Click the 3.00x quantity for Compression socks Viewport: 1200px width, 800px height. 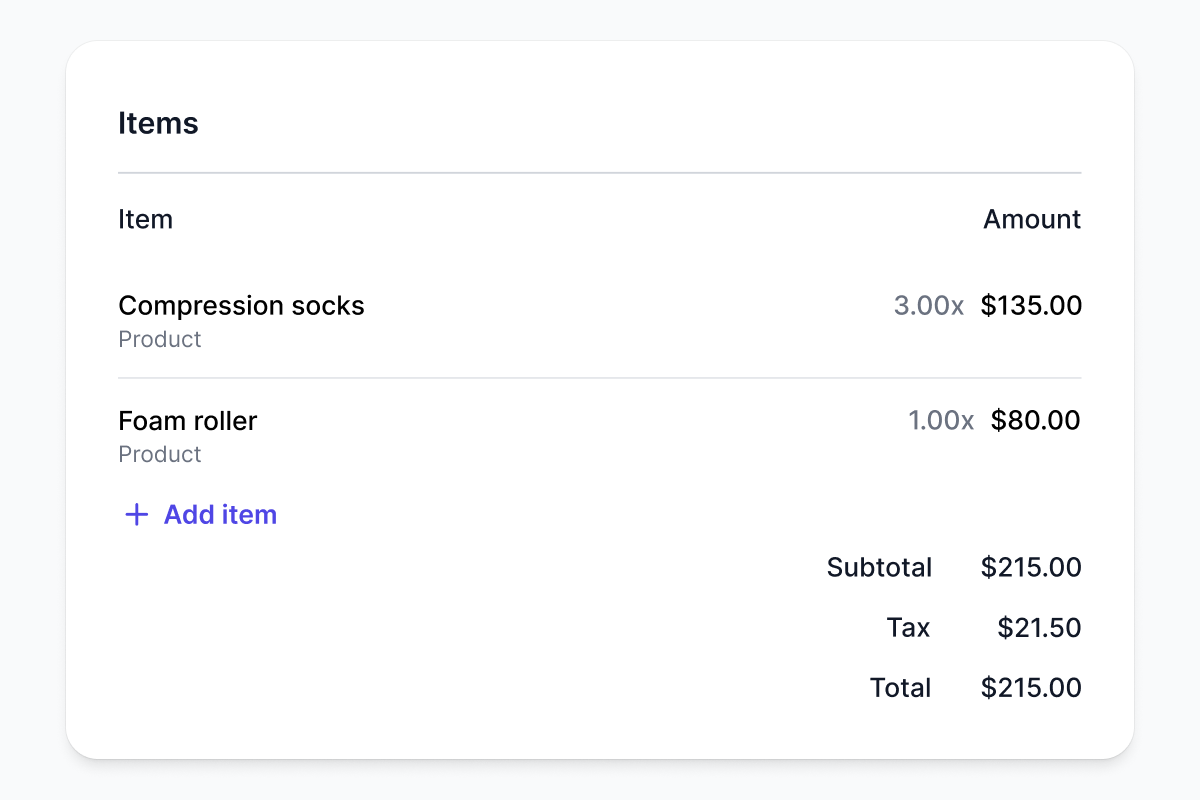(x=928, y=305)
